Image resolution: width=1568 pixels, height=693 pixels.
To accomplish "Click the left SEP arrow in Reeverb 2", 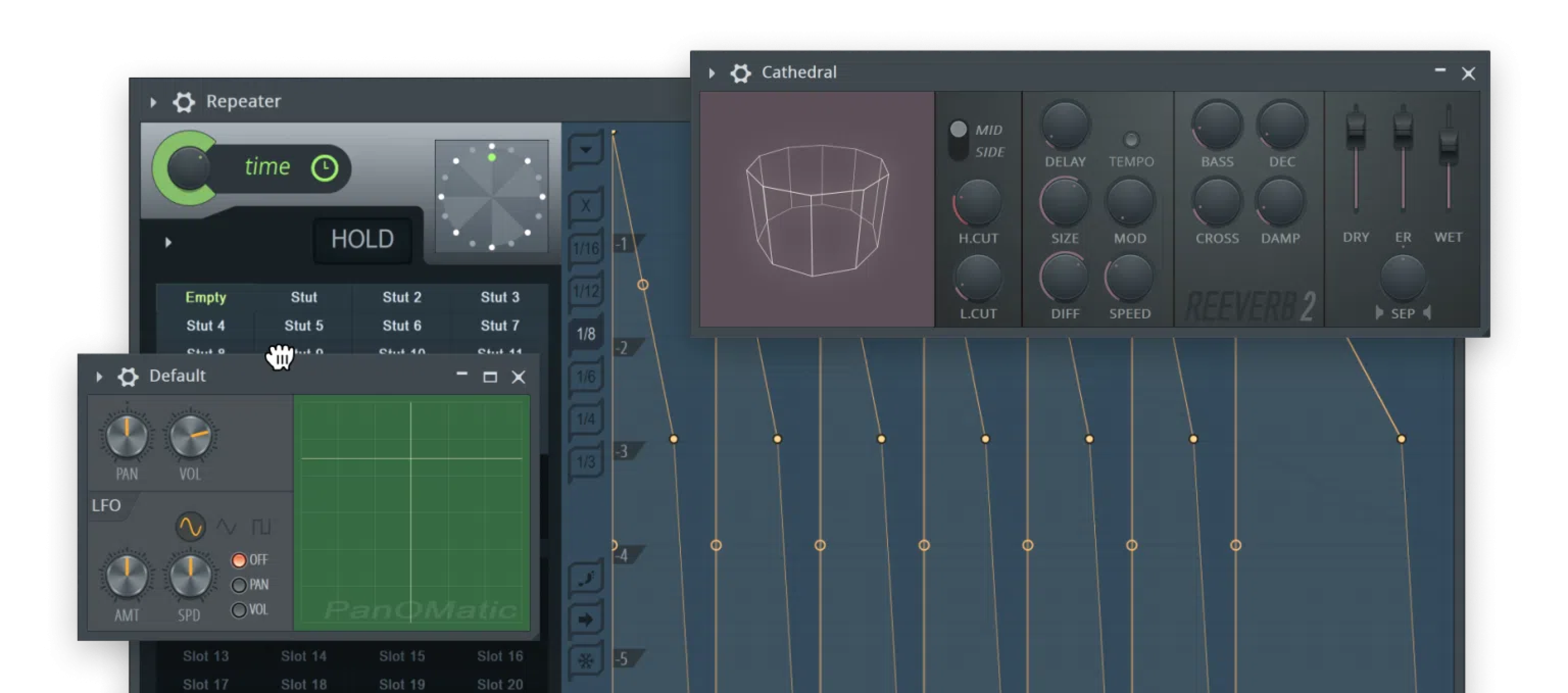I will pos(1379,313).
